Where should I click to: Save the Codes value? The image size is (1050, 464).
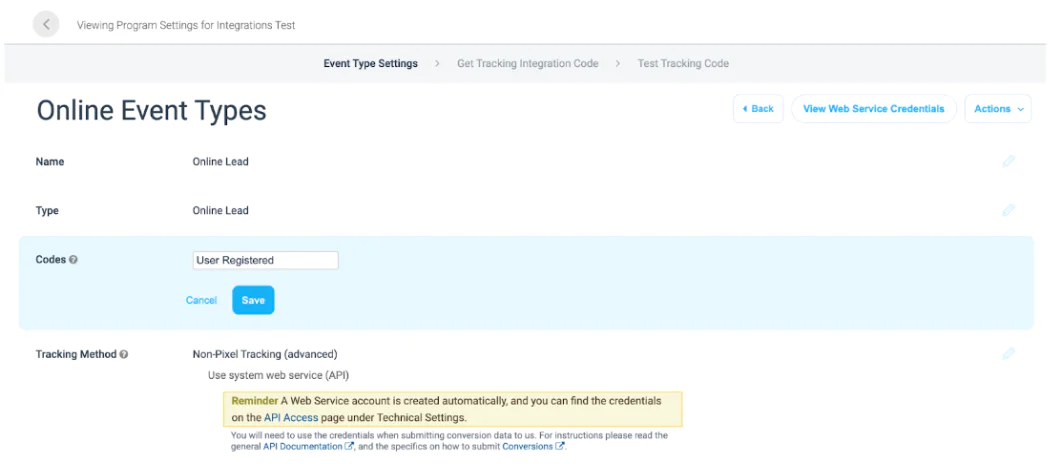click(253, 300)
